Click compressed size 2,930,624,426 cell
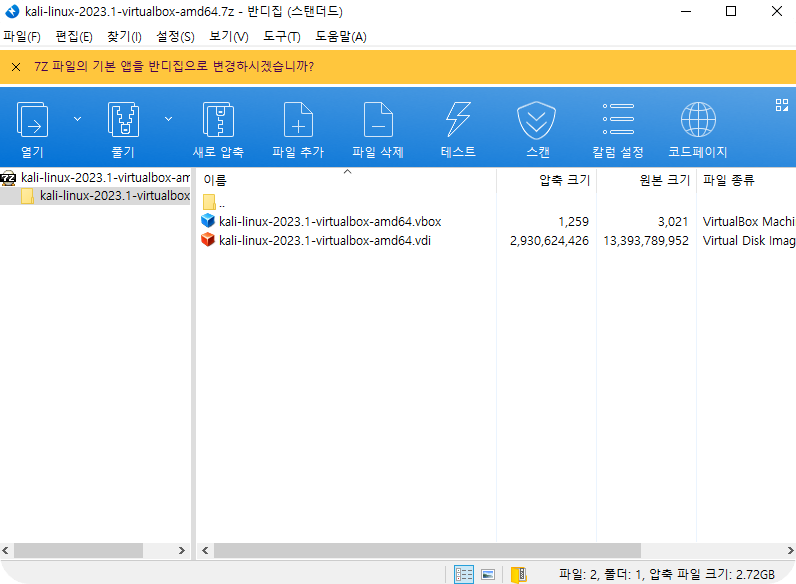This screenshot has width=796, height=584. [x=549, y=241]
